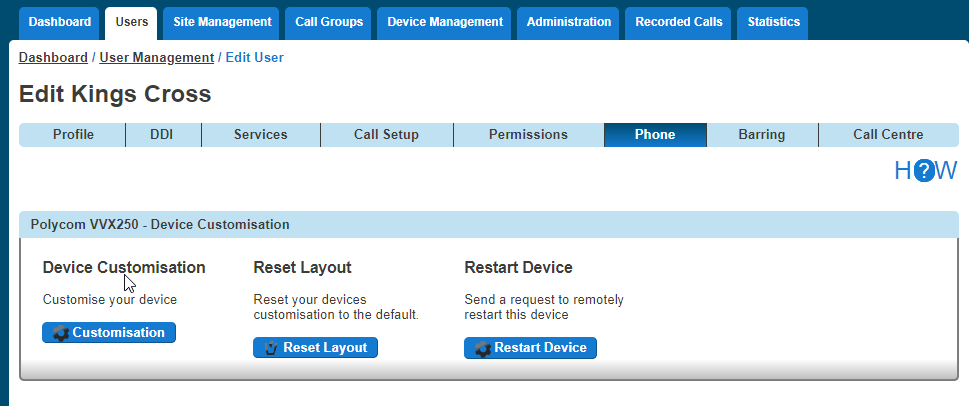The height and width of the screenshot is (406, 969).
Task: Click 'Reset your devices customisation' description
Action: click(336, 308)
